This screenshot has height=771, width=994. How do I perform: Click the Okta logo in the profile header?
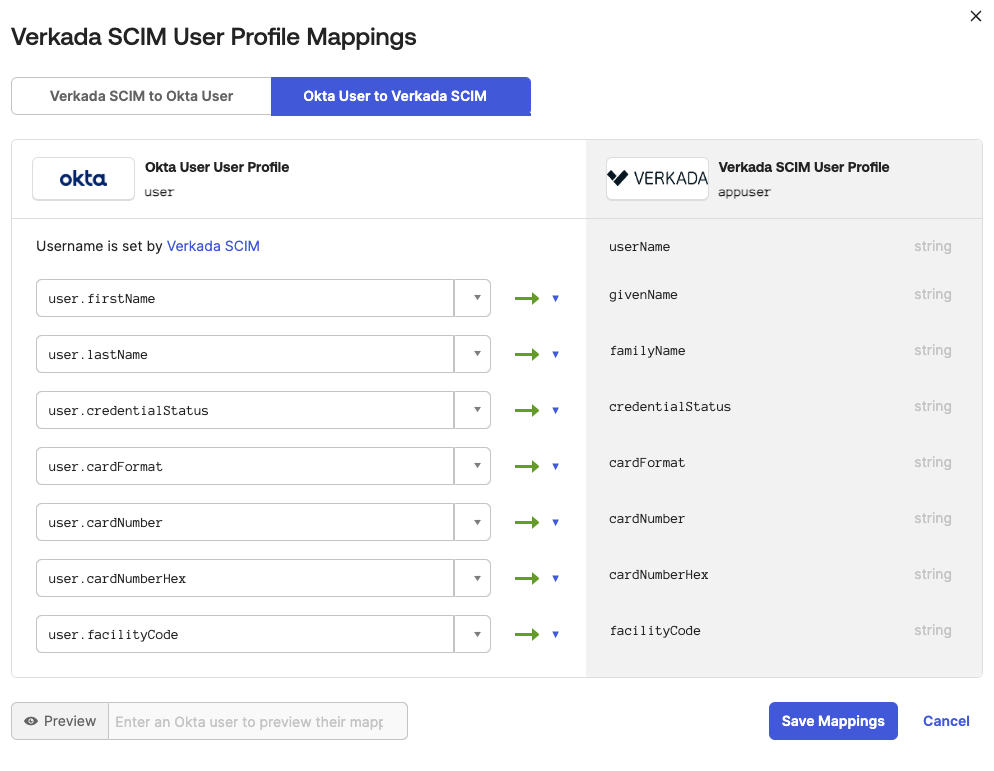(83, 179)
